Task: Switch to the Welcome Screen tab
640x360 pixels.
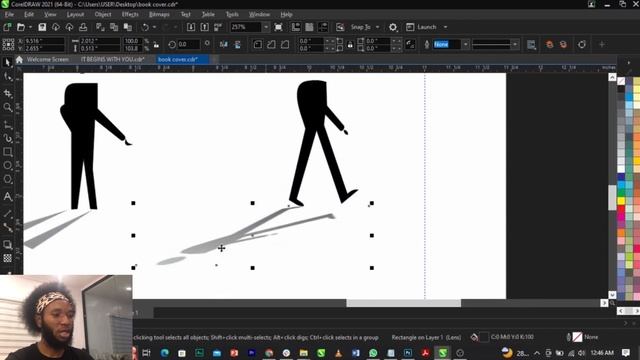Action: [x=48, y=60]
